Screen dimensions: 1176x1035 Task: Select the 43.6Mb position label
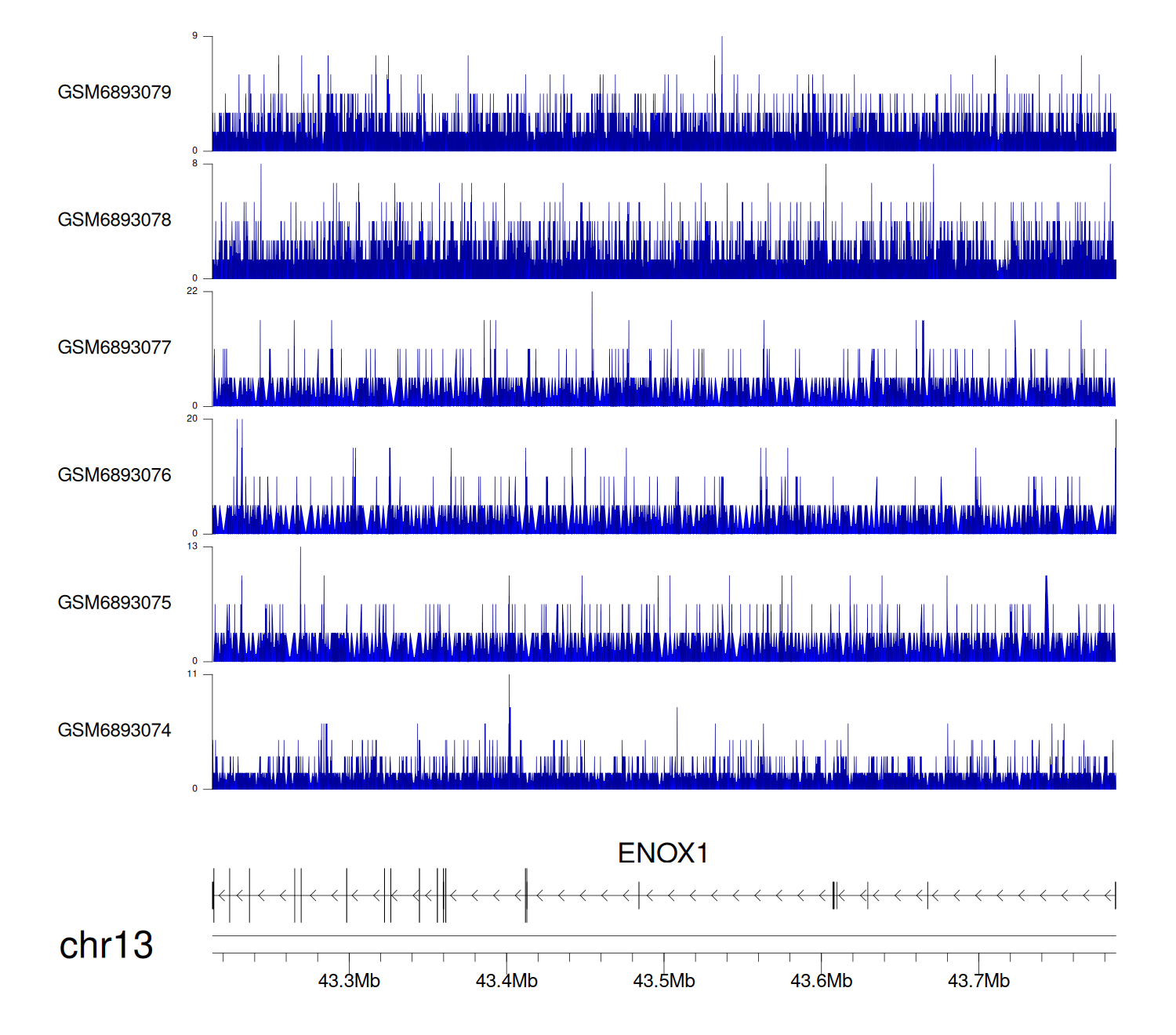pos(821,981)
